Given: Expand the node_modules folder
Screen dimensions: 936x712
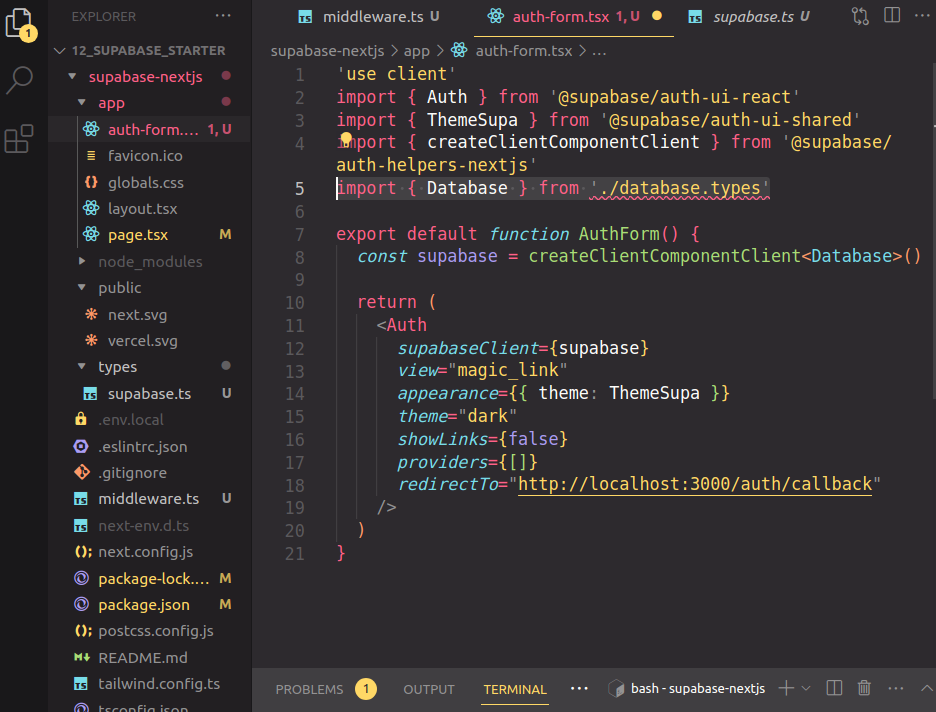Looking at the screenshot, I should click(149, 261).
